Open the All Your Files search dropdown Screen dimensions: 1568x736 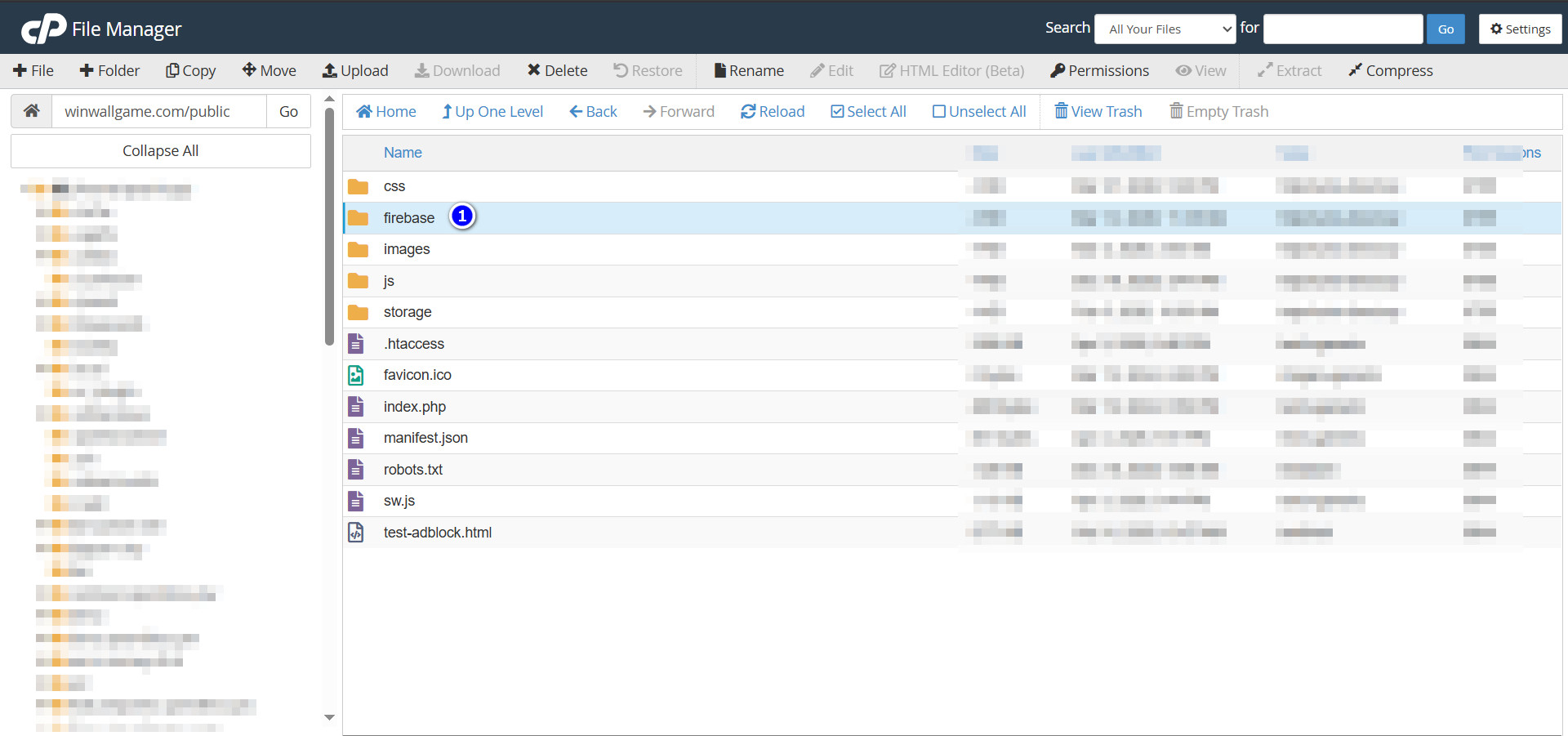pos(1165,29)
